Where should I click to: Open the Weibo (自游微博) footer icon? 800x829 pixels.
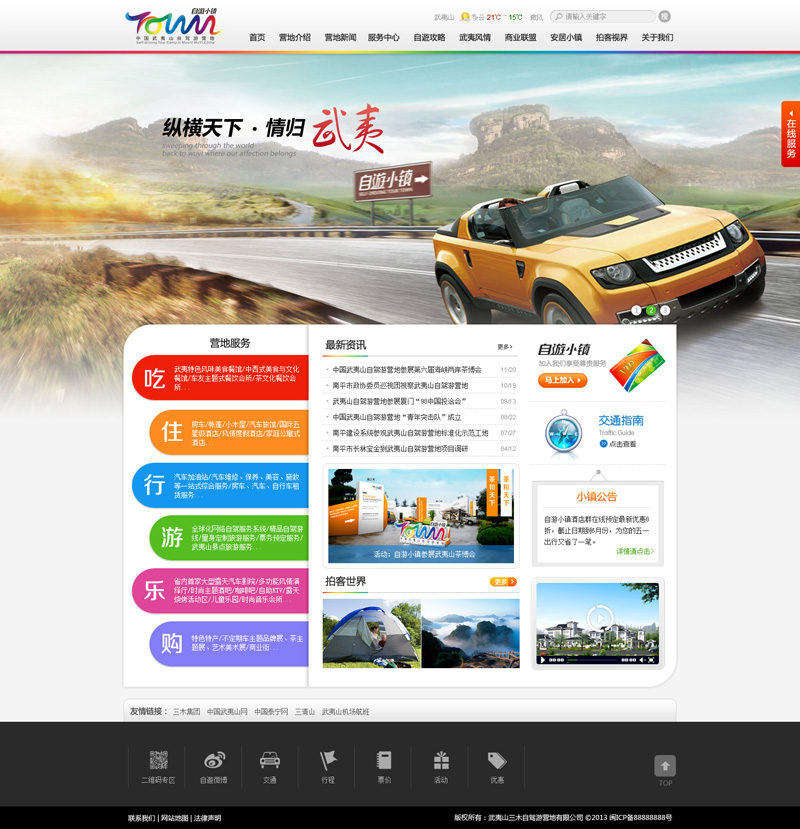pyautogui.click(x=214, y=761)
